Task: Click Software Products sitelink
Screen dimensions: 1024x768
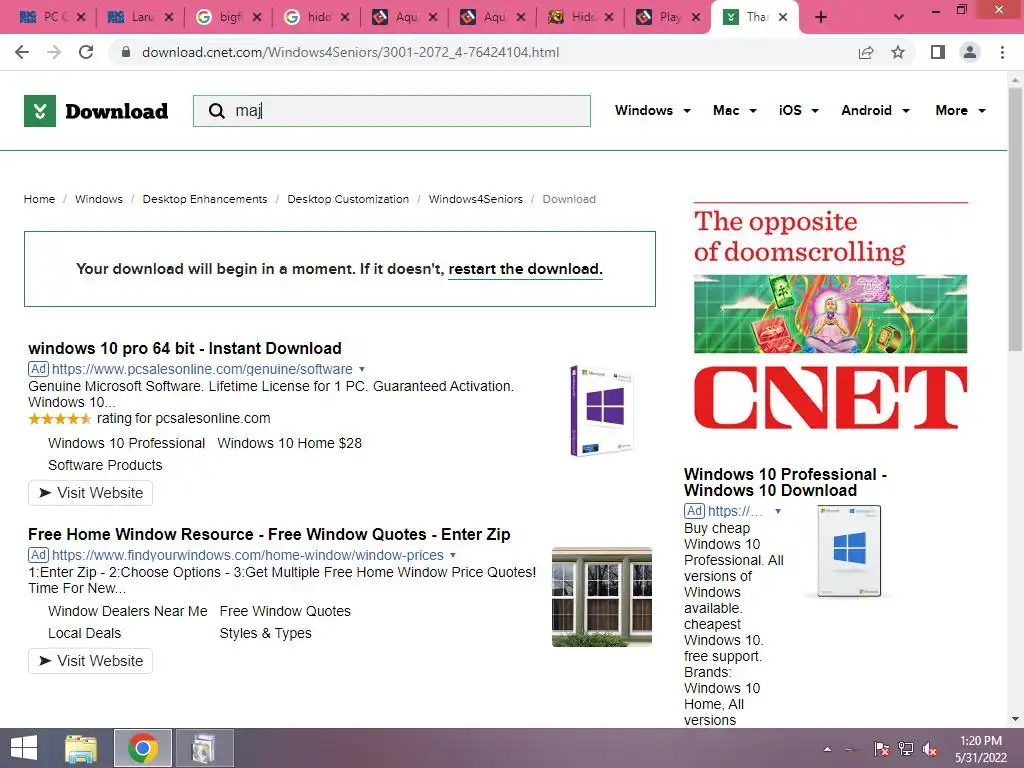Action: click(105, 465)
